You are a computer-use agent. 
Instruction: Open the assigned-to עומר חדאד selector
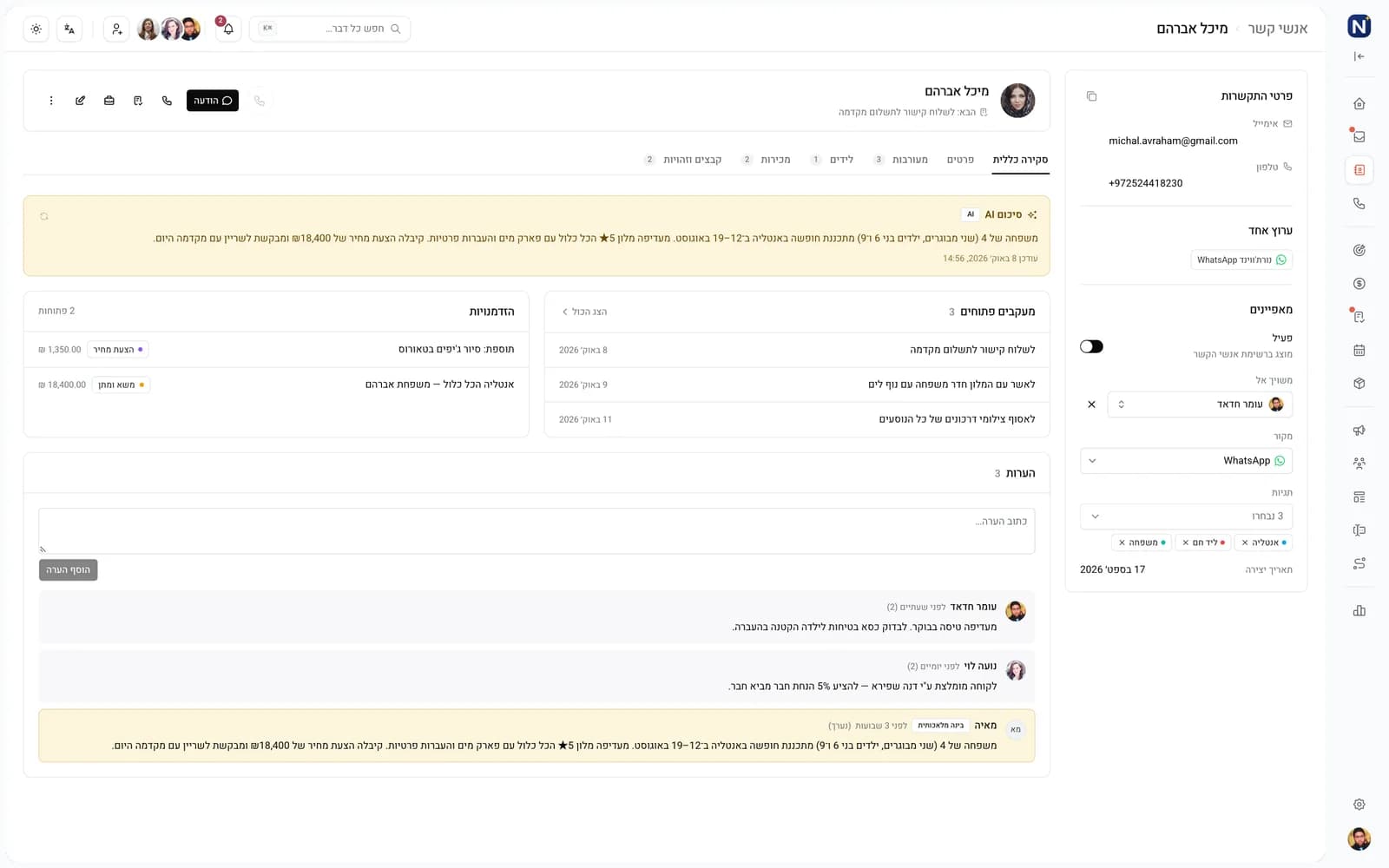[1200, 404]
